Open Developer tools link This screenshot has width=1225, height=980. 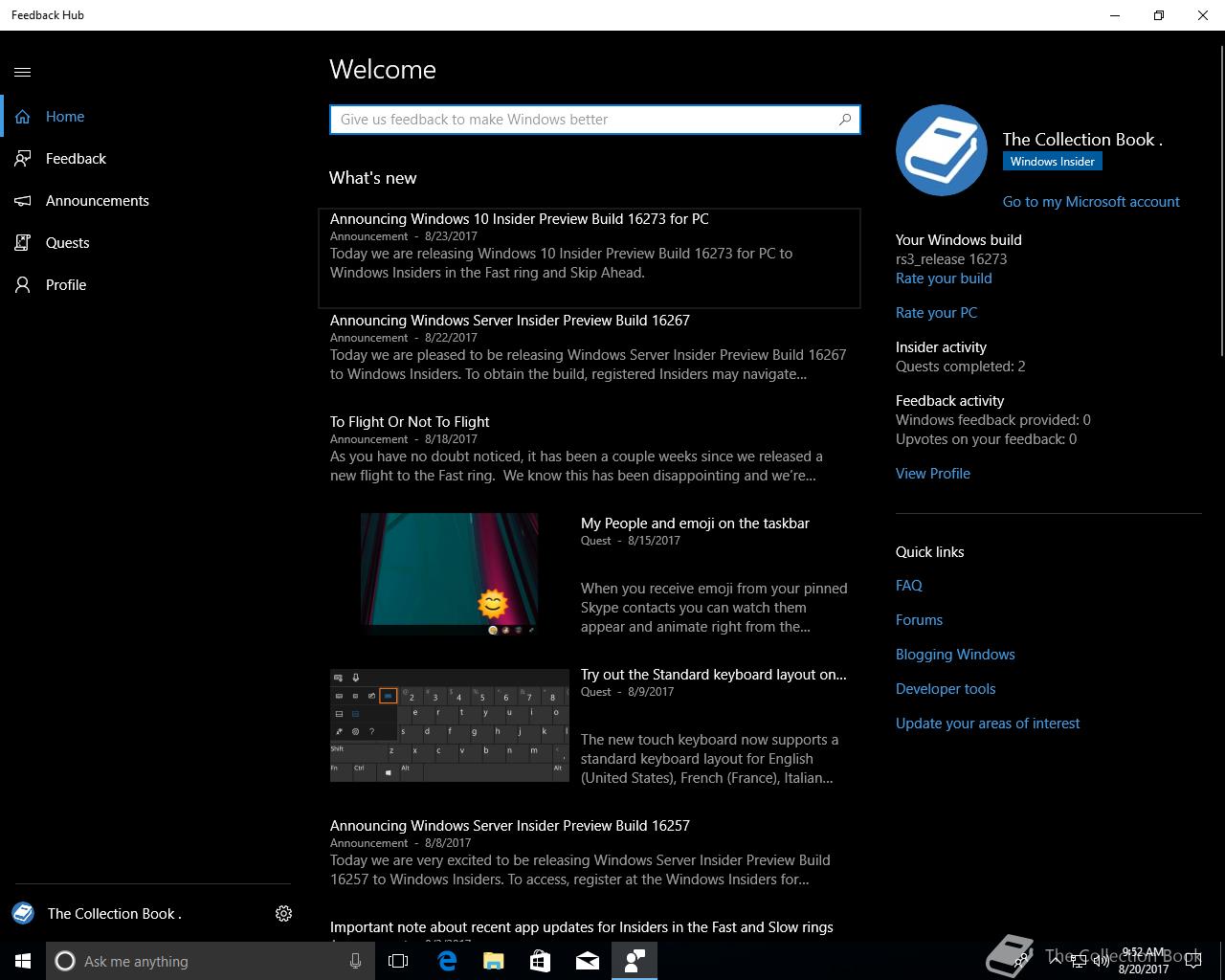tap(946, 689)
